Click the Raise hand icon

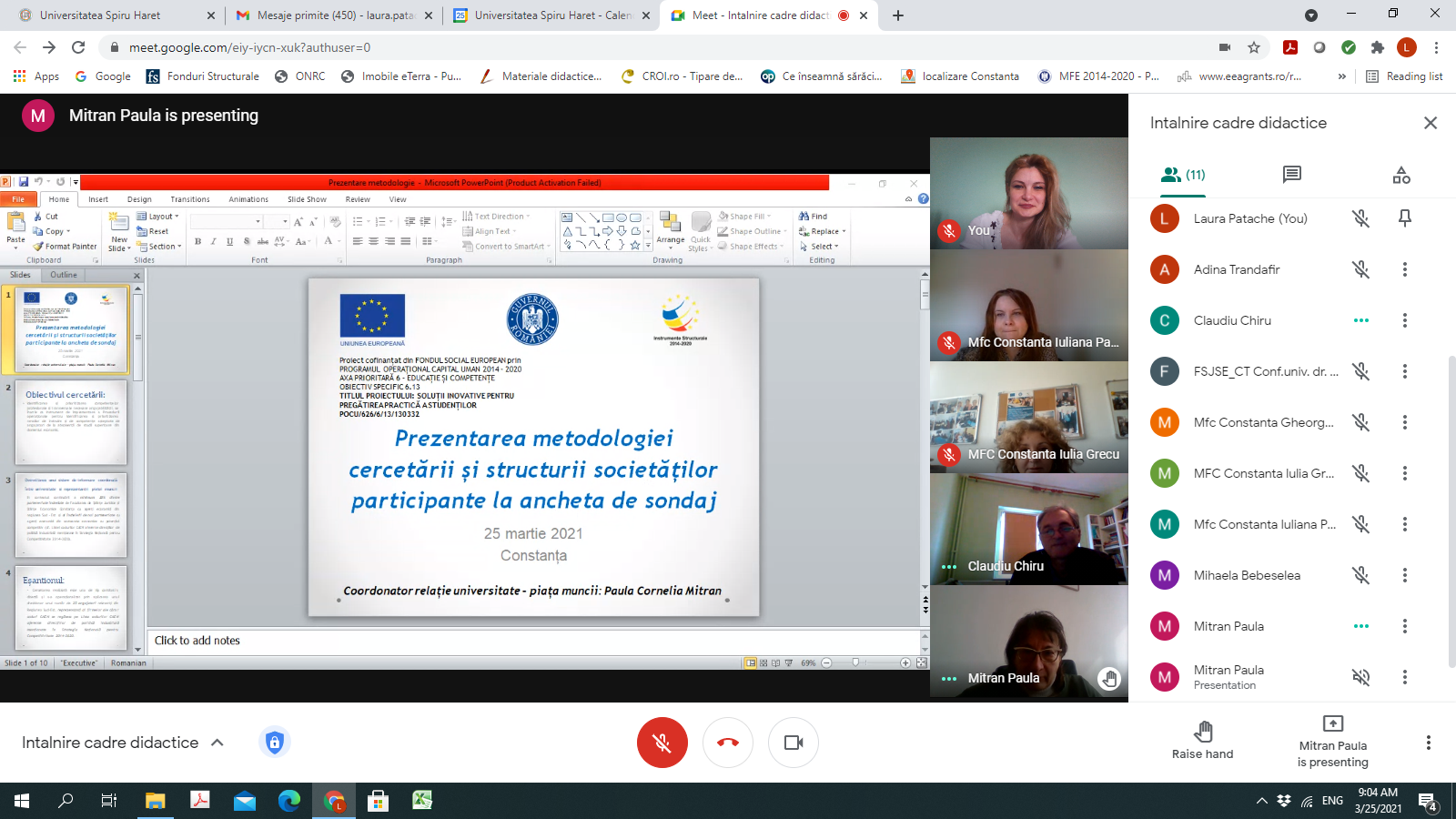1203,732
